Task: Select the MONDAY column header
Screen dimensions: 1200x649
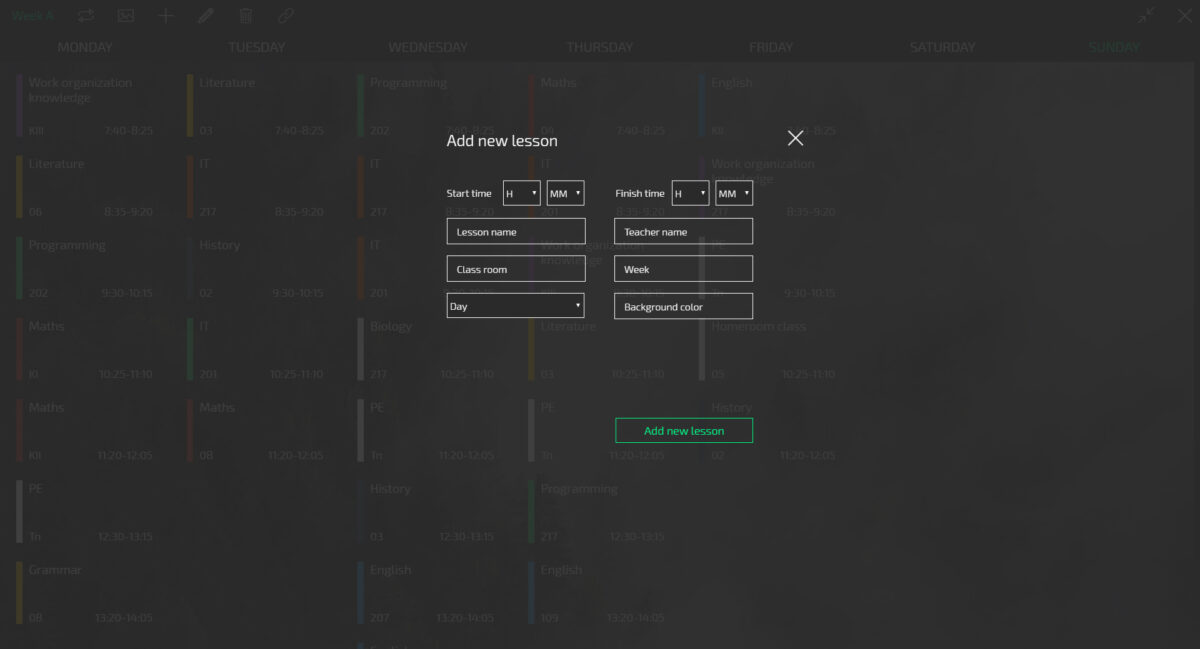Action: [85, 47]
